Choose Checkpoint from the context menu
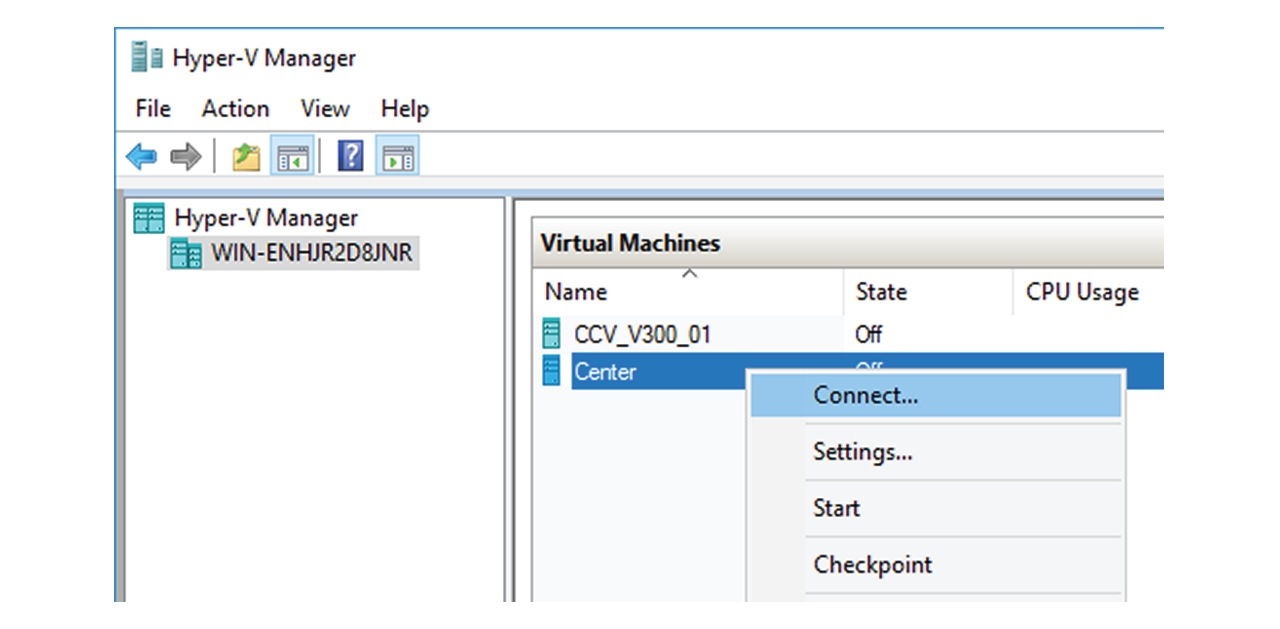Viewport: 1280px width, 629px height. [936, 564]
